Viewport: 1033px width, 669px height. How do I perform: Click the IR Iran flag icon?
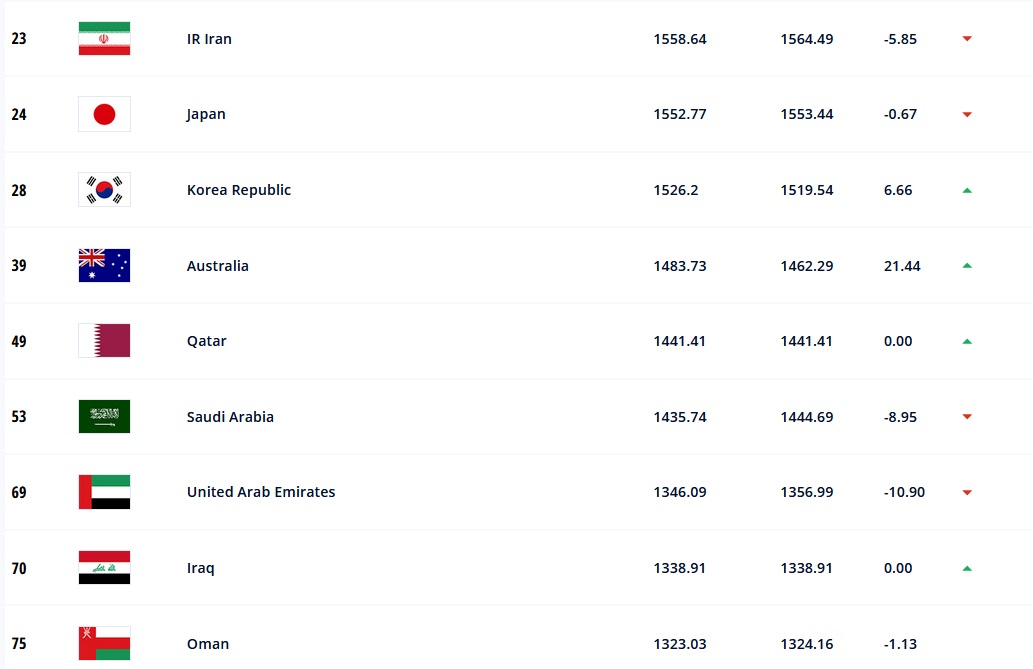point(104,39)
